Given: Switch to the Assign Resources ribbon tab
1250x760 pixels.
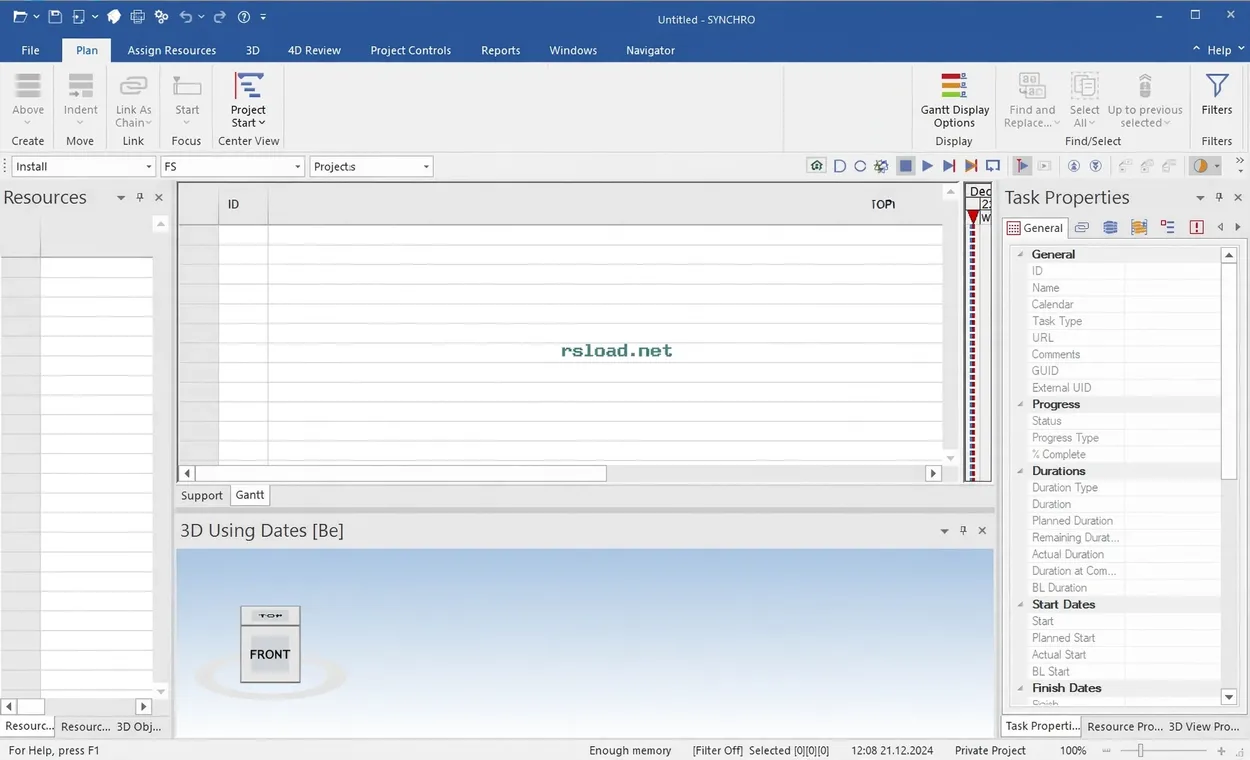Looking at the screenshot, I should click(172, 50).
